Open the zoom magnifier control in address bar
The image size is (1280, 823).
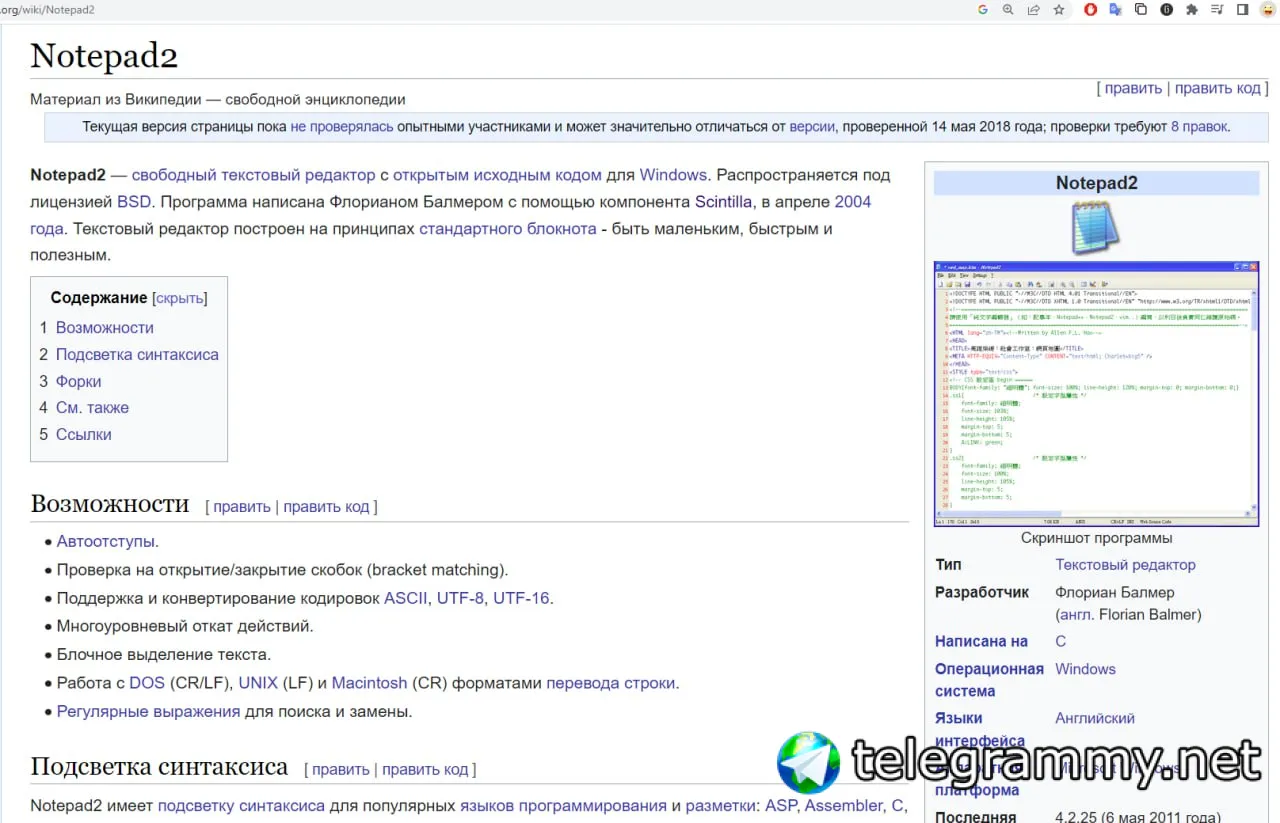point(1008,10)
